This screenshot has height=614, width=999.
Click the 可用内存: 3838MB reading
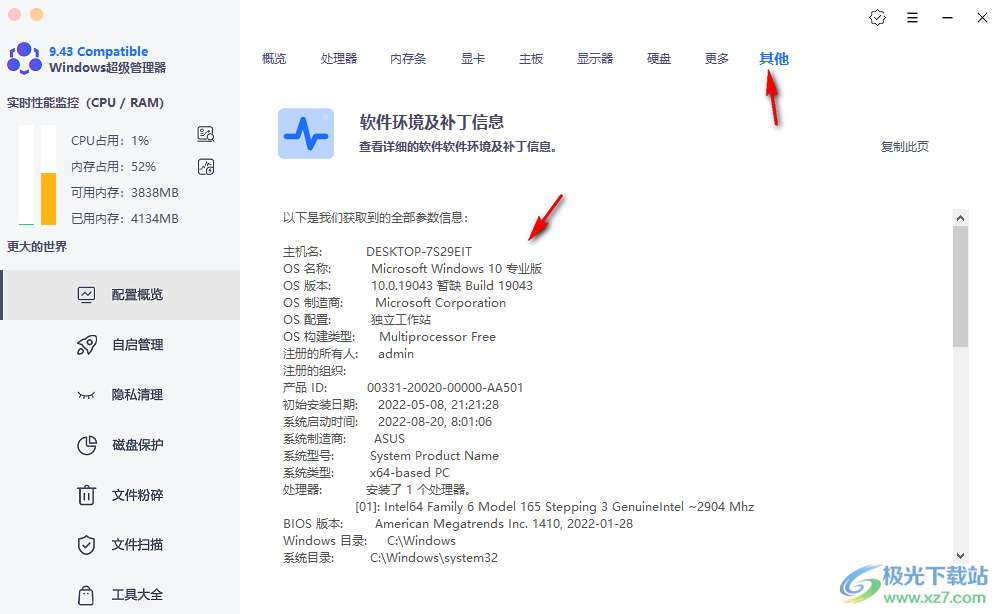click(x=125, y=192)
